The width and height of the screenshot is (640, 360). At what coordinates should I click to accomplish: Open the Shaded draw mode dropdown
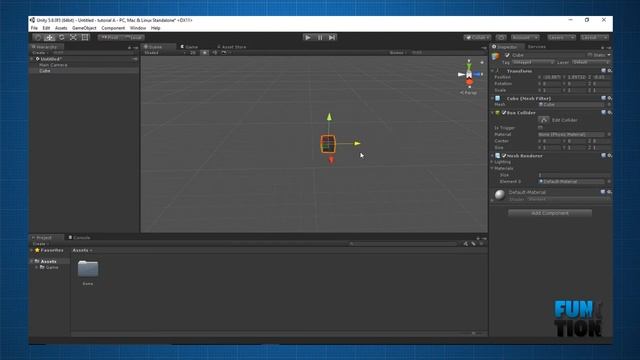click(165, 53)
